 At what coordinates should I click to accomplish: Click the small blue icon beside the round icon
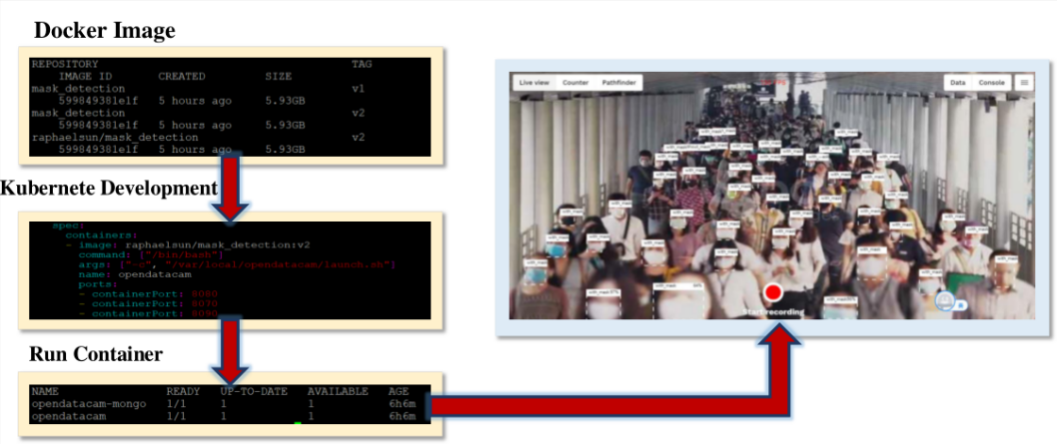961,305
